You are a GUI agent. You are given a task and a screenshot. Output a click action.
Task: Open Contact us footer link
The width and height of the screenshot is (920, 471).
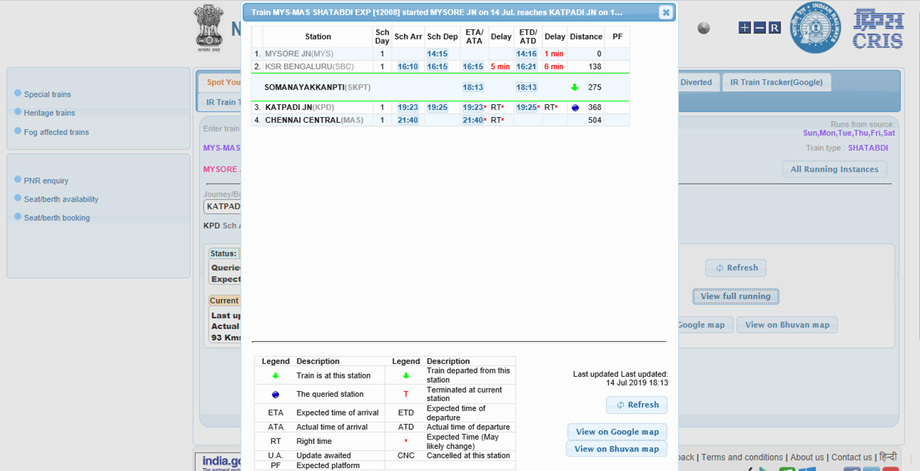click(x=851, y=458)
